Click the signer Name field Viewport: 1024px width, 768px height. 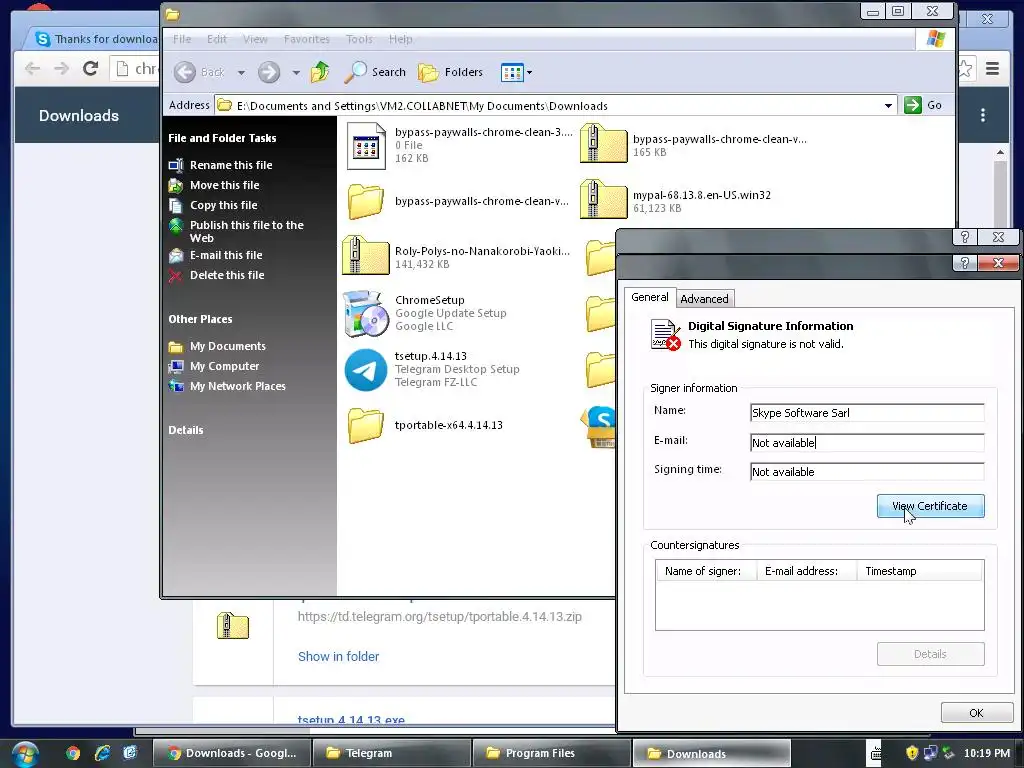[867, 413]
